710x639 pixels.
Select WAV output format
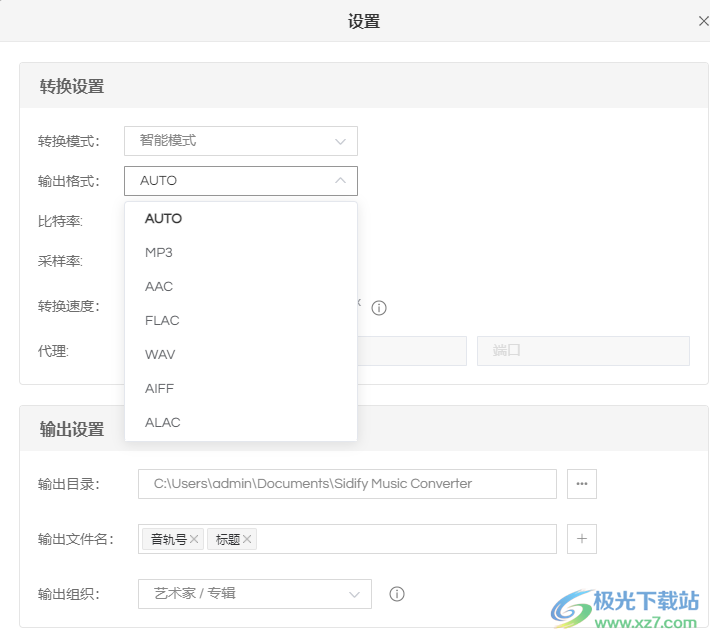click(x=241, y=354)
